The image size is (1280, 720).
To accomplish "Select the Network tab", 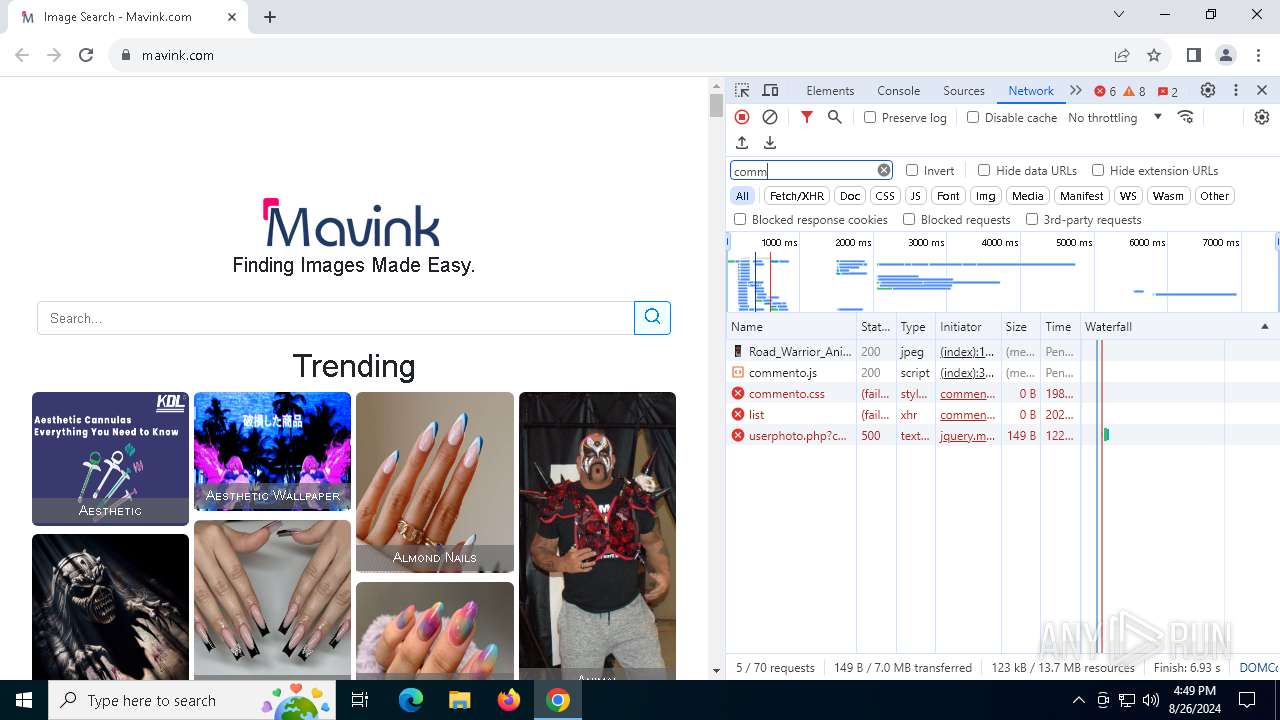I will pos(1031,90).
